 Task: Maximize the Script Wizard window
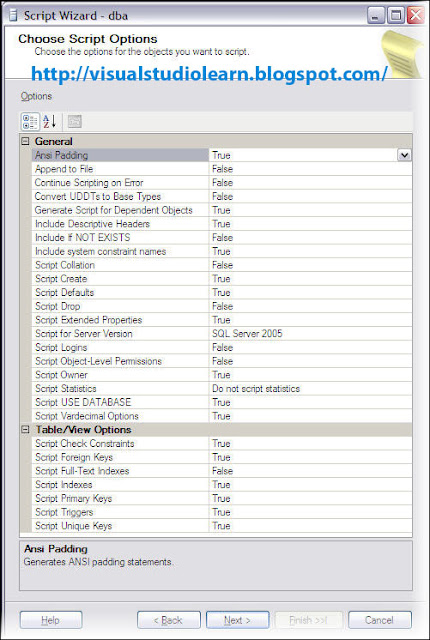pos(396,16)
